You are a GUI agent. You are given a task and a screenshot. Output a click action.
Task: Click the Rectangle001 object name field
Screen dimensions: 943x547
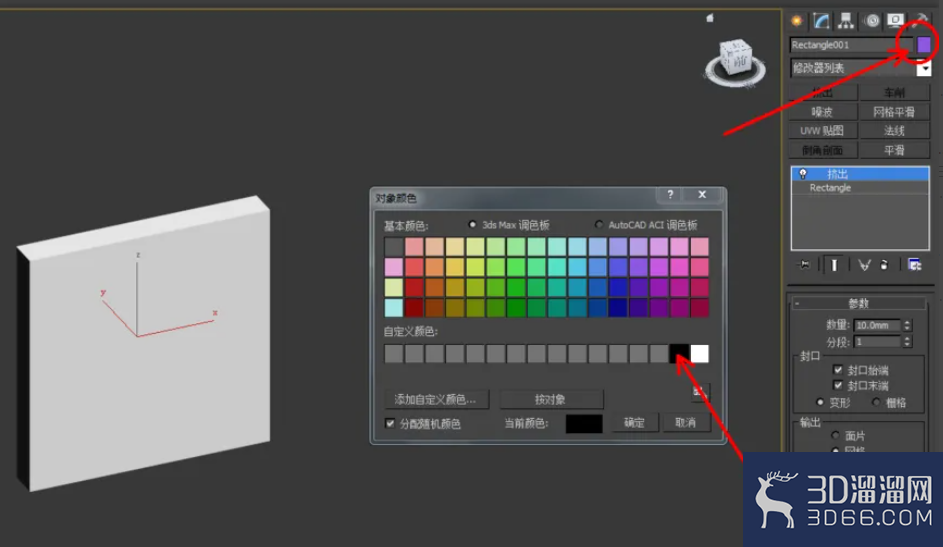(850, 44)
